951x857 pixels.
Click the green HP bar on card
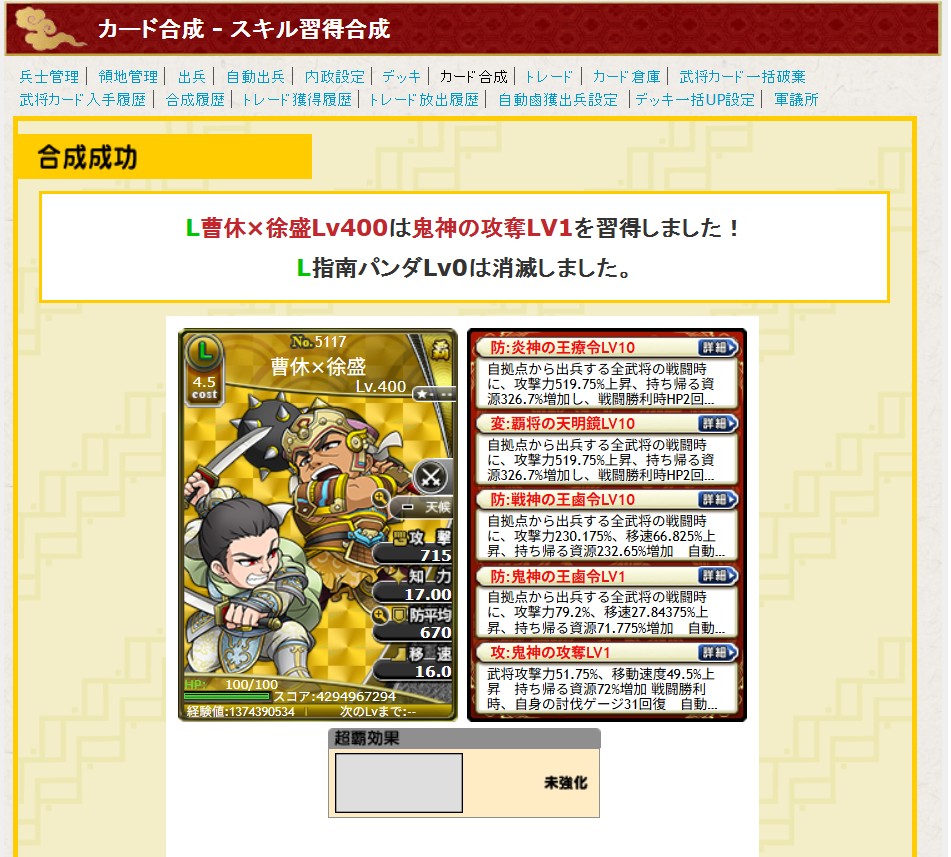[227, 696]
